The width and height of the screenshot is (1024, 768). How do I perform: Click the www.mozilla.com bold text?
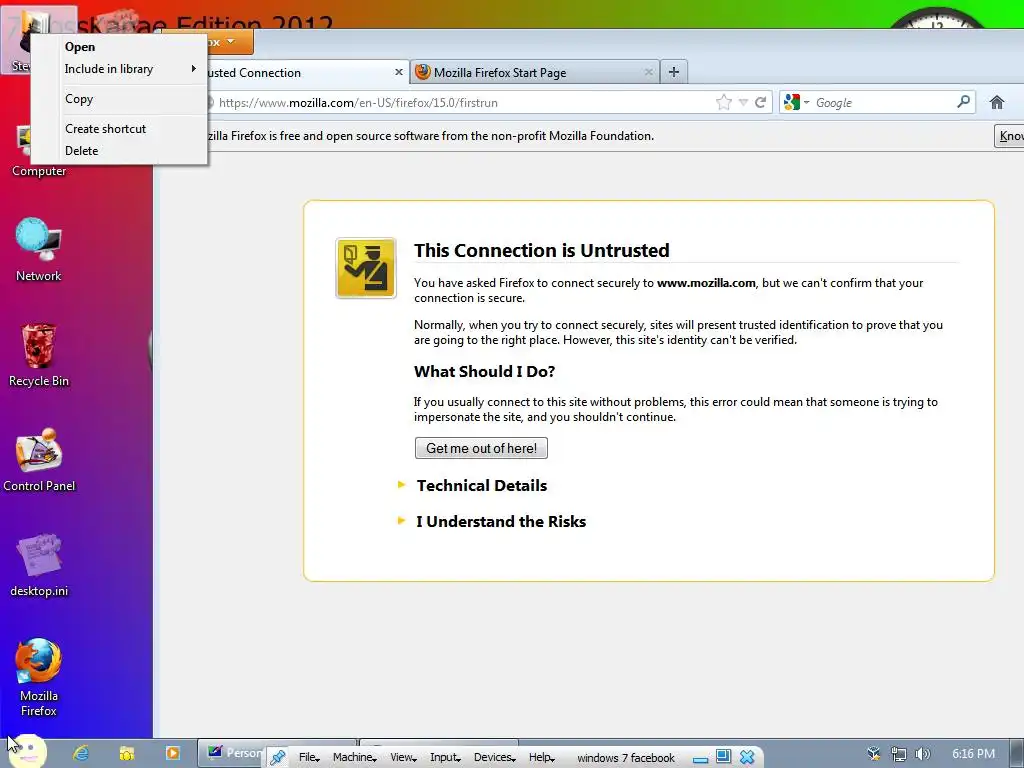point(706,283)
